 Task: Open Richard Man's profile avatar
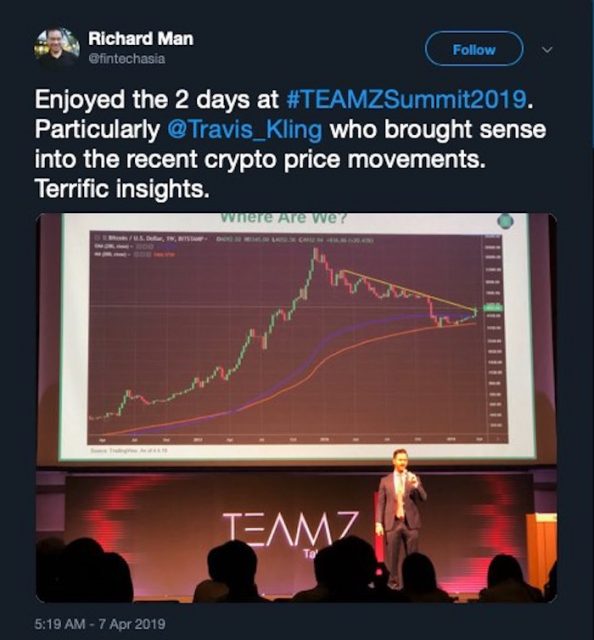57,48
